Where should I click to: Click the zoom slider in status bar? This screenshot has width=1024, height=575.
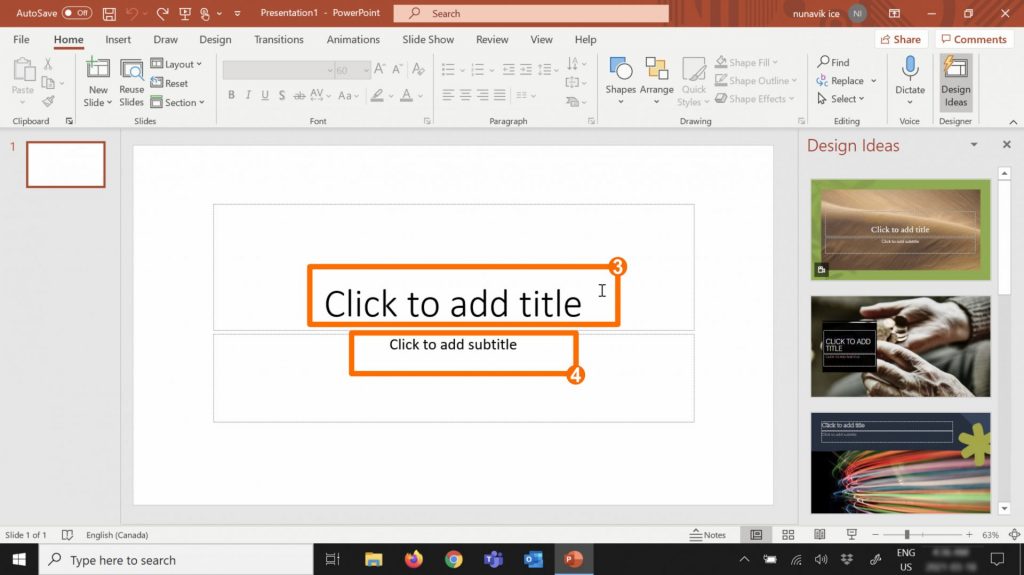pyautogui.click(x=906, y=535)
